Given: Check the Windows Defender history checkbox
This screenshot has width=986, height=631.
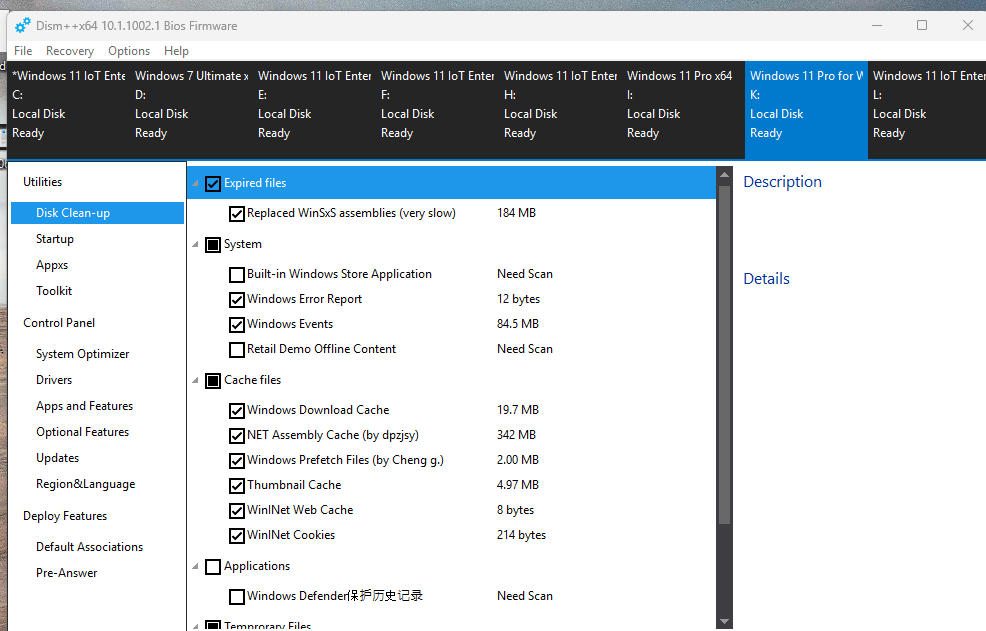Looking at the screenshot, I should (x=237, y=597).
